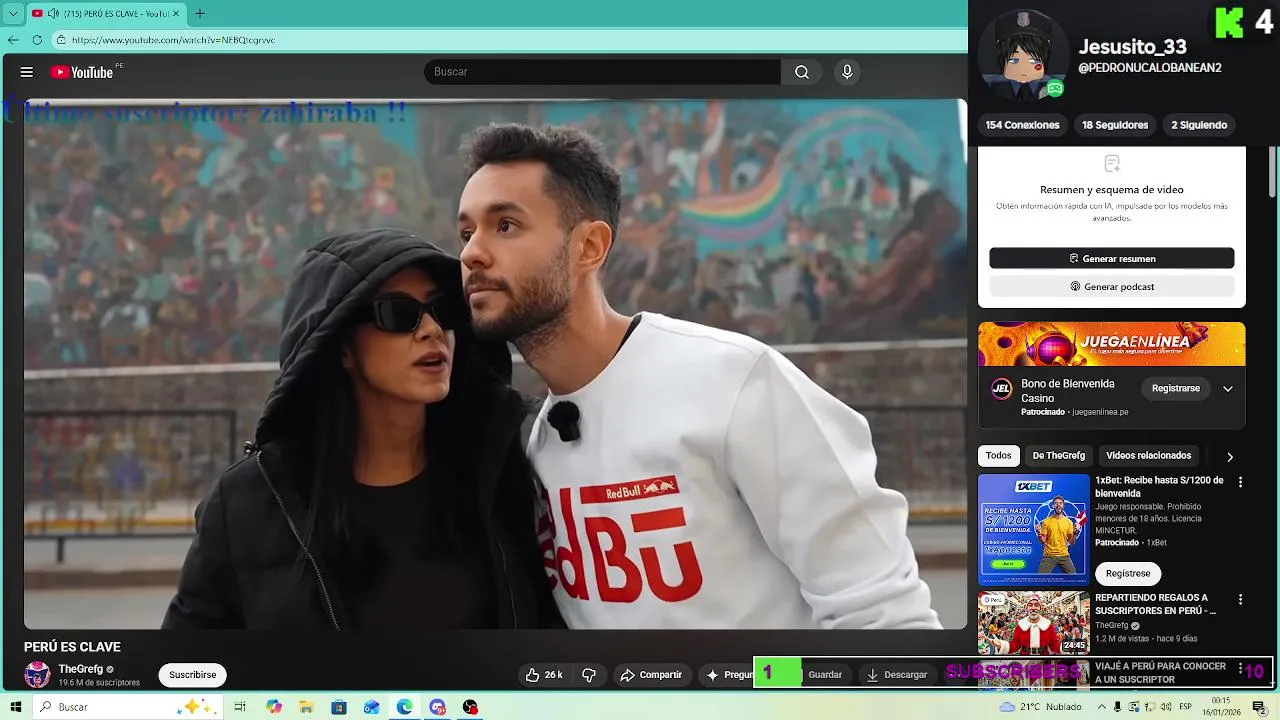
Task: Open 18 Seguidores count
Action: tap(1115, 125)
